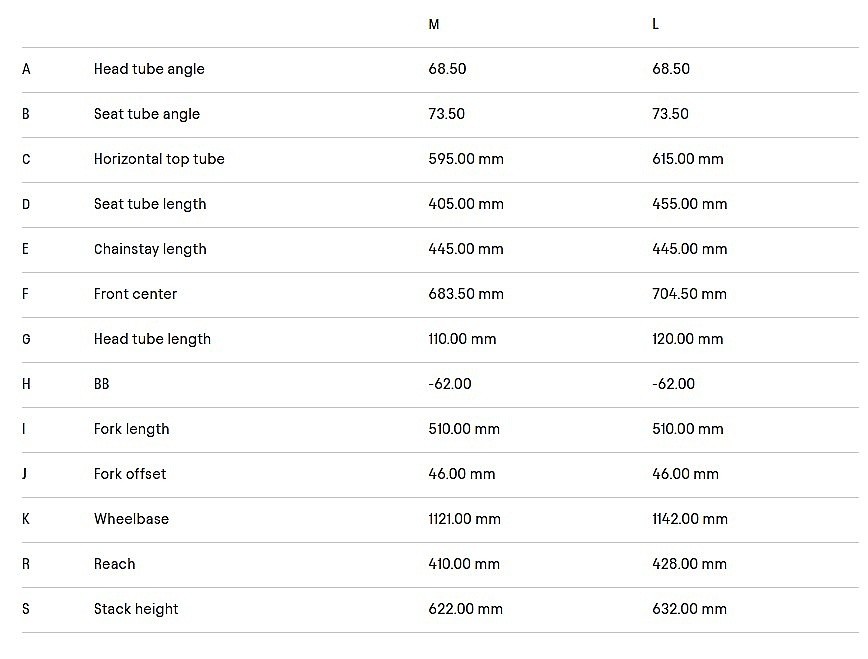The image size is (868, 659).
Task: Click the M size column header
Action: coord(434,24)
